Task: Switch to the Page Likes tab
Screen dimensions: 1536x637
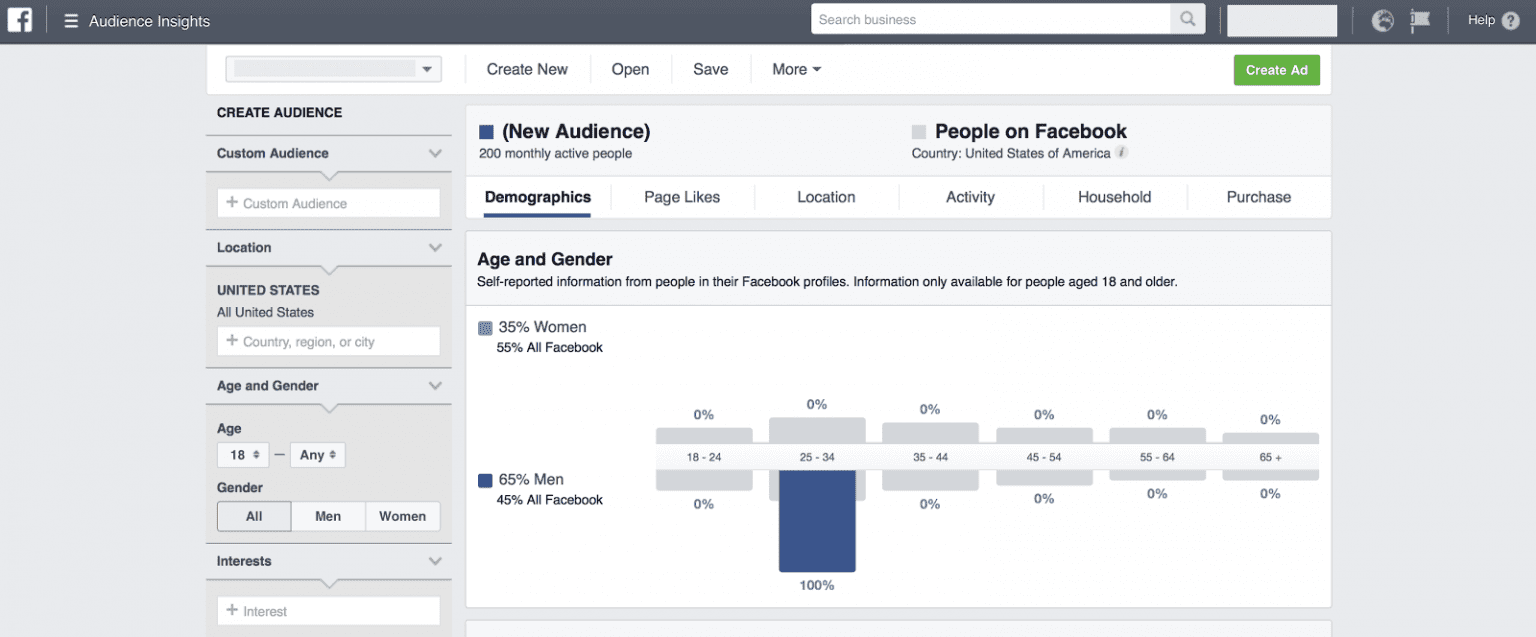Action: 682,197
